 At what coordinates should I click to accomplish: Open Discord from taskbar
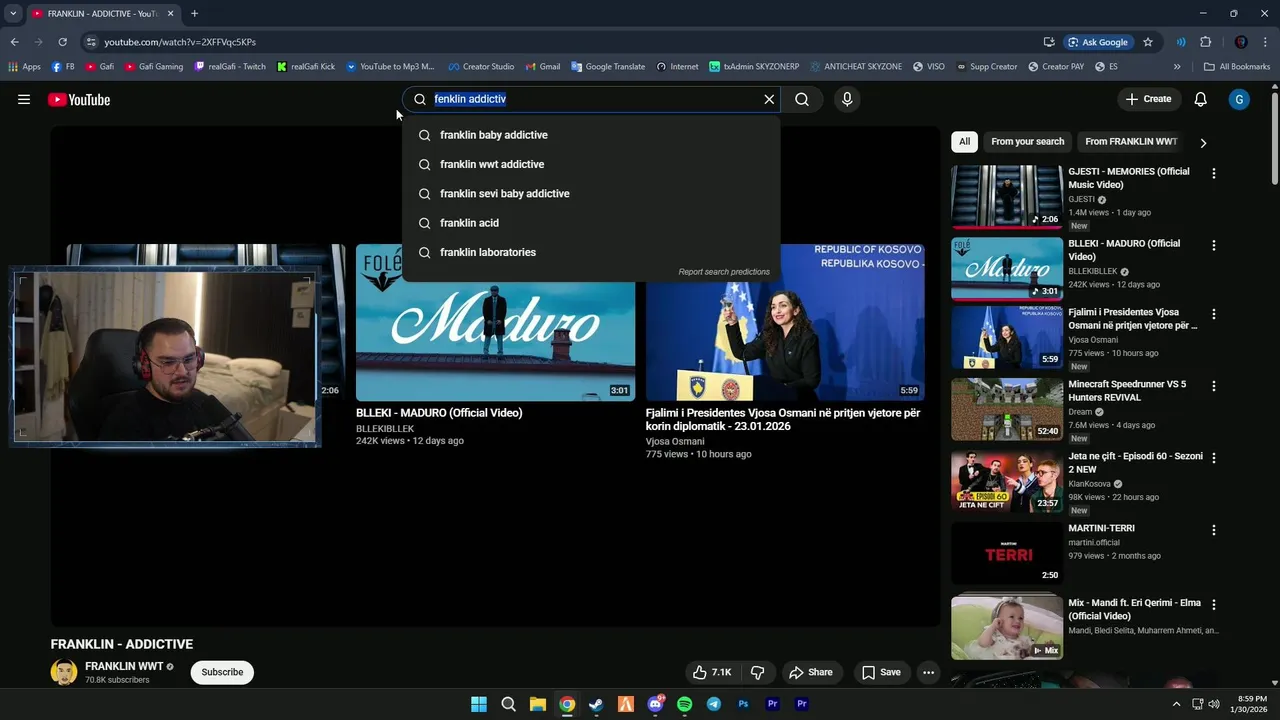(x=655, y=704)
